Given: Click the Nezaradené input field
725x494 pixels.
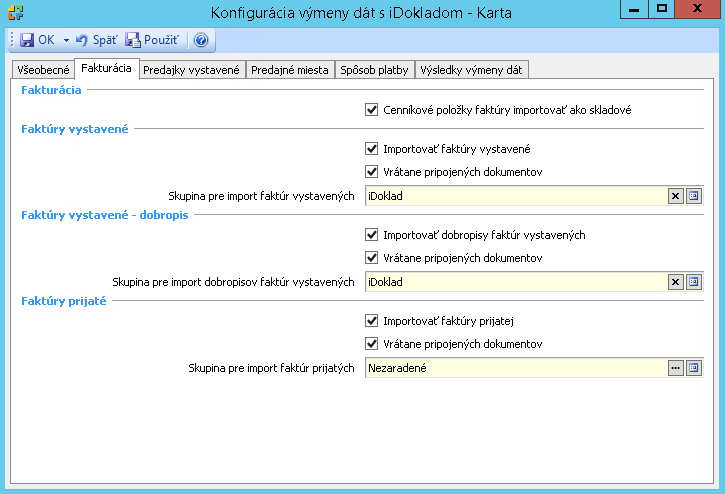Looking at the screenshot, I should [515, 368].
